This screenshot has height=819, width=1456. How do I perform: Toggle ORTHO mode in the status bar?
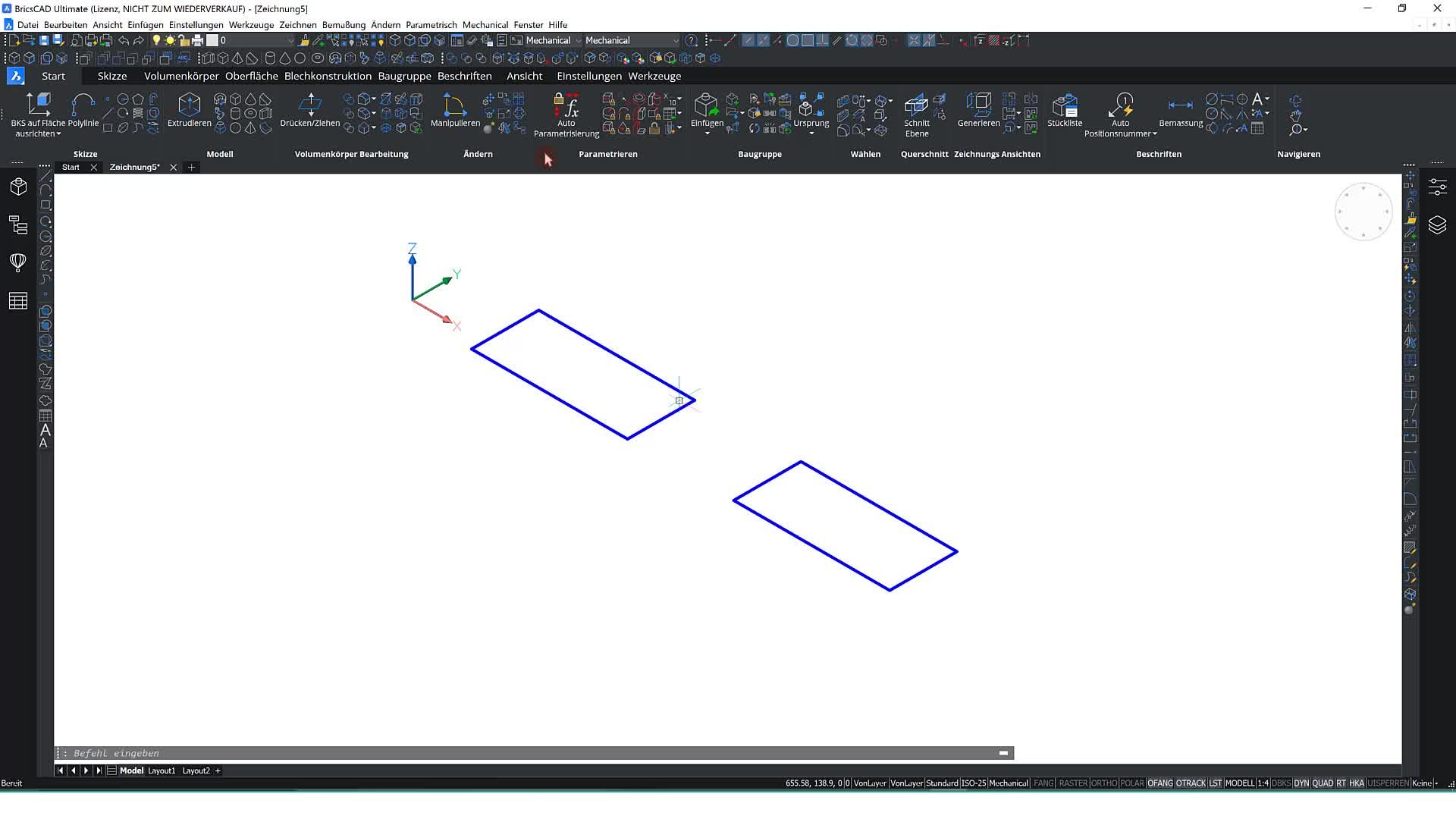click(1103, 783)
